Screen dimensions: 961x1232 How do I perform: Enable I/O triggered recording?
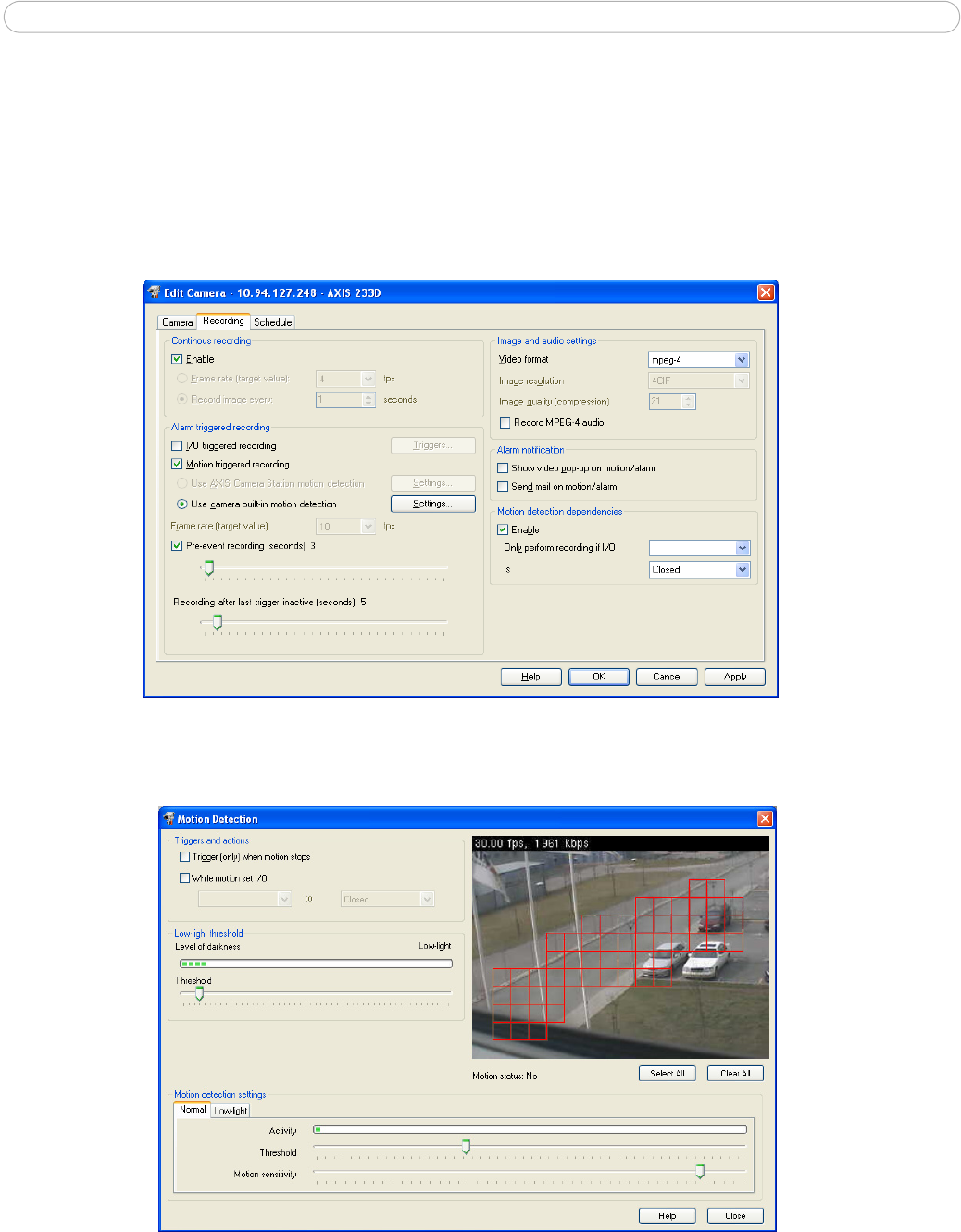(177, 446)
